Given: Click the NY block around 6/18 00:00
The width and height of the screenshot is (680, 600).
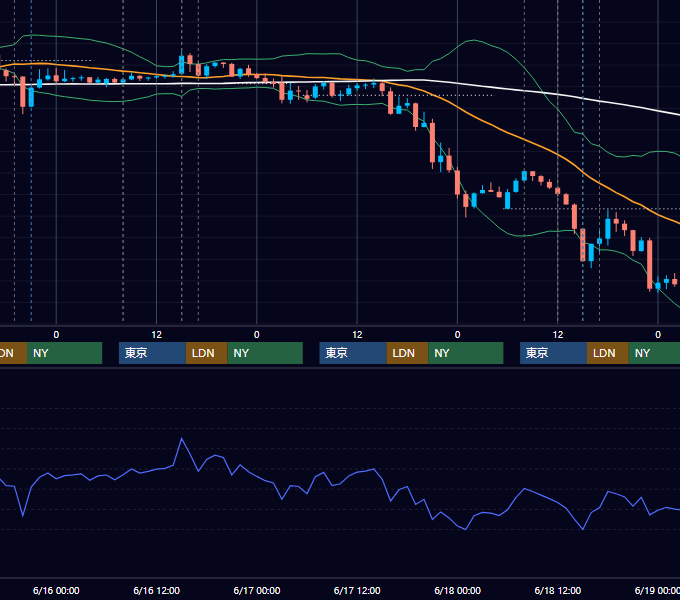Looking at the screenshot, I should point(466,353).
